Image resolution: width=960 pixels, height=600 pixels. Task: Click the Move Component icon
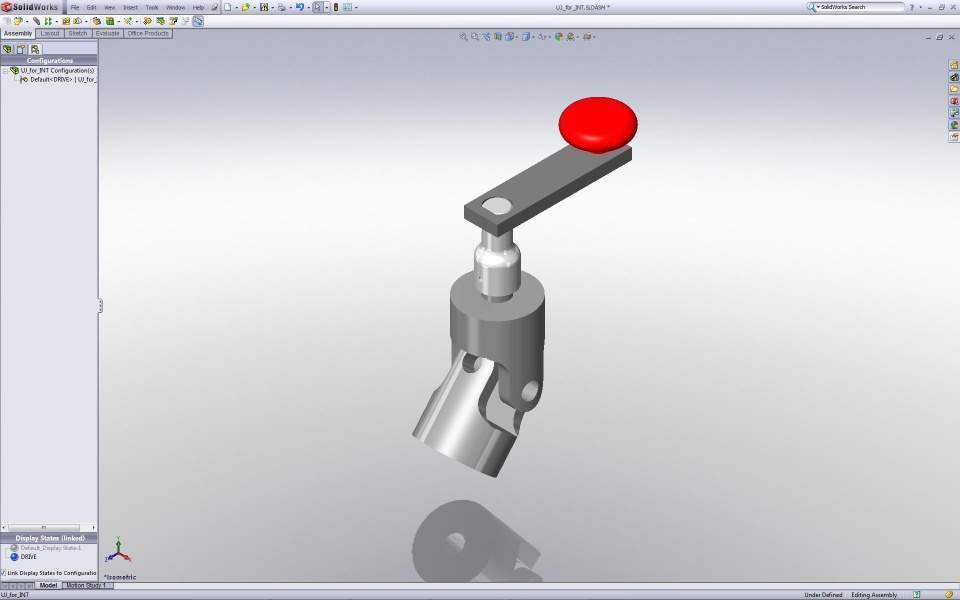[77, 21]
